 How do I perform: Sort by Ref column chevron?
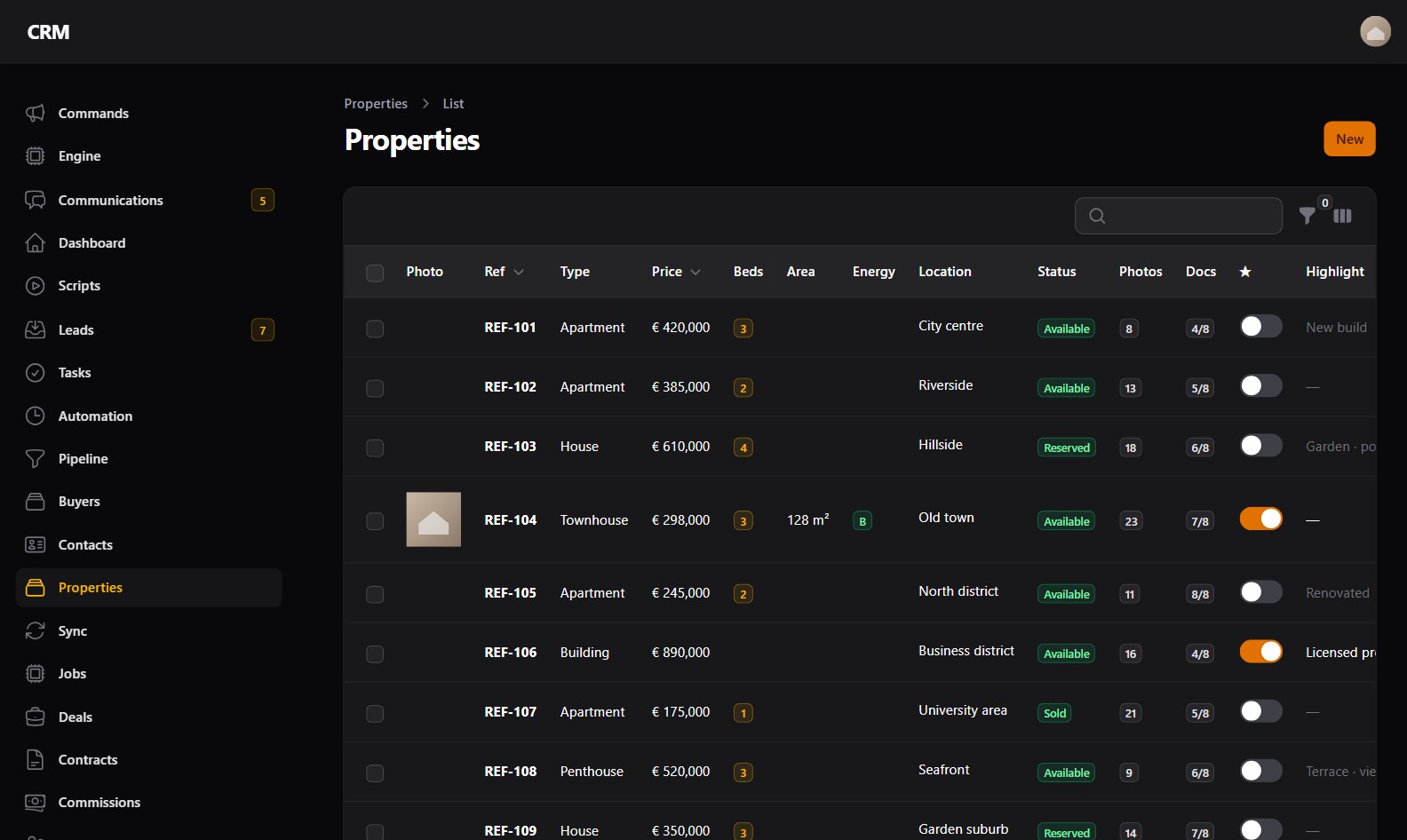click(x=519, y=272)
